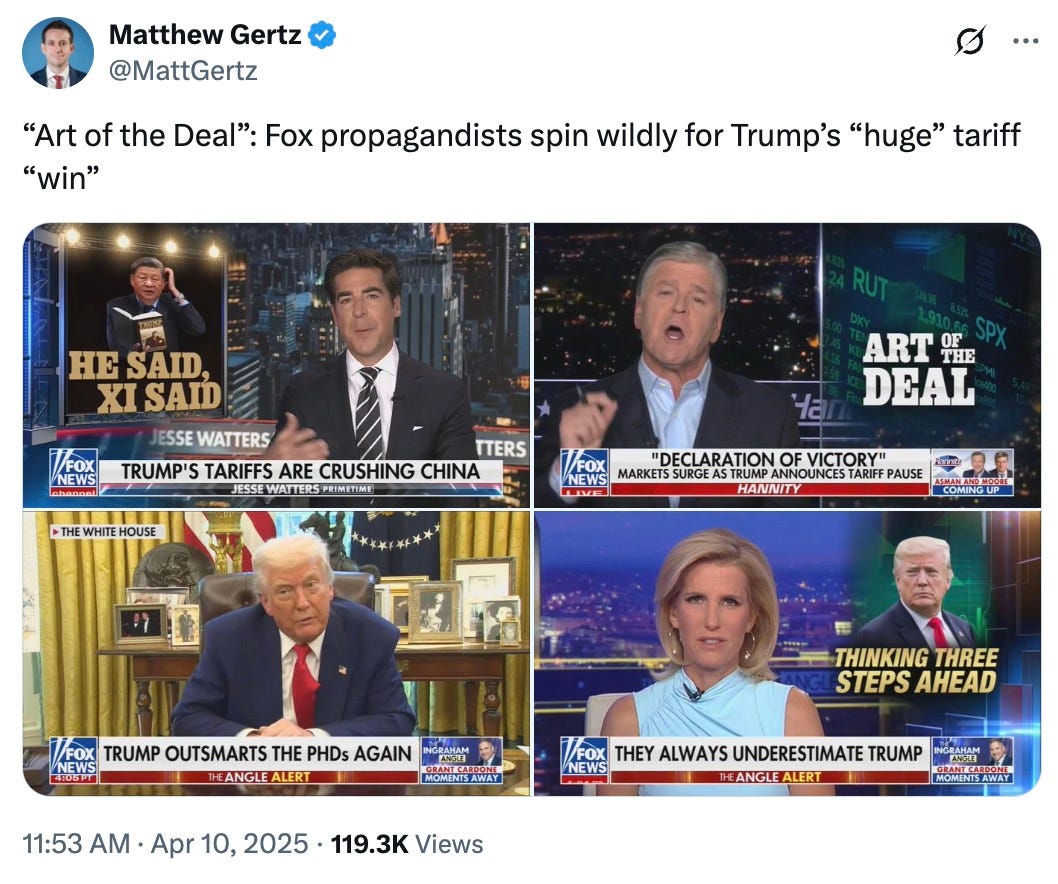Click the Matthew Gertz display name
The image size is (1058, 884).
205,34
